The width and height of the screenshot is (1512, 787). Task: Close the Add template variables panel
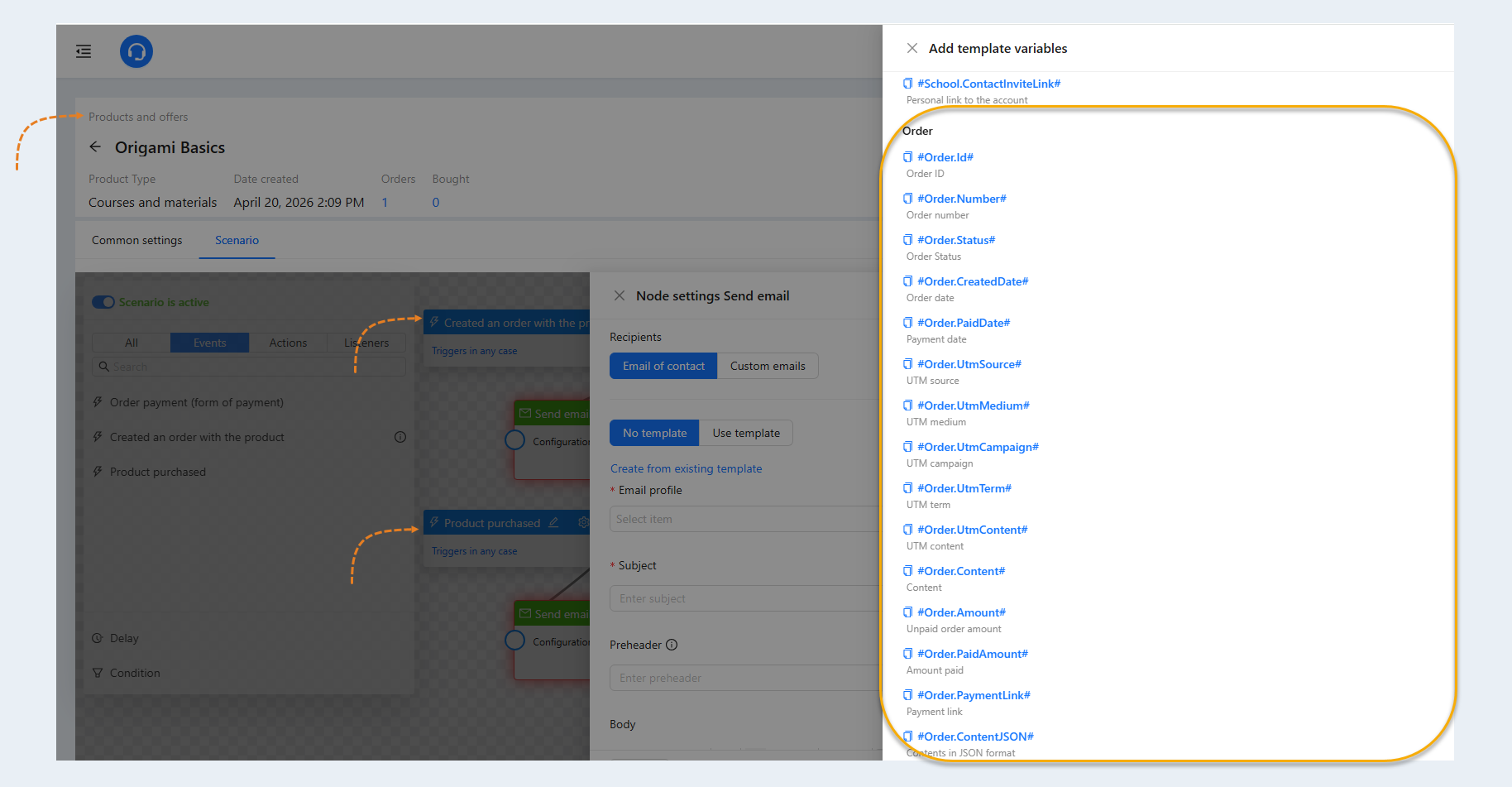pyautogui.click(x=912, y=48)
